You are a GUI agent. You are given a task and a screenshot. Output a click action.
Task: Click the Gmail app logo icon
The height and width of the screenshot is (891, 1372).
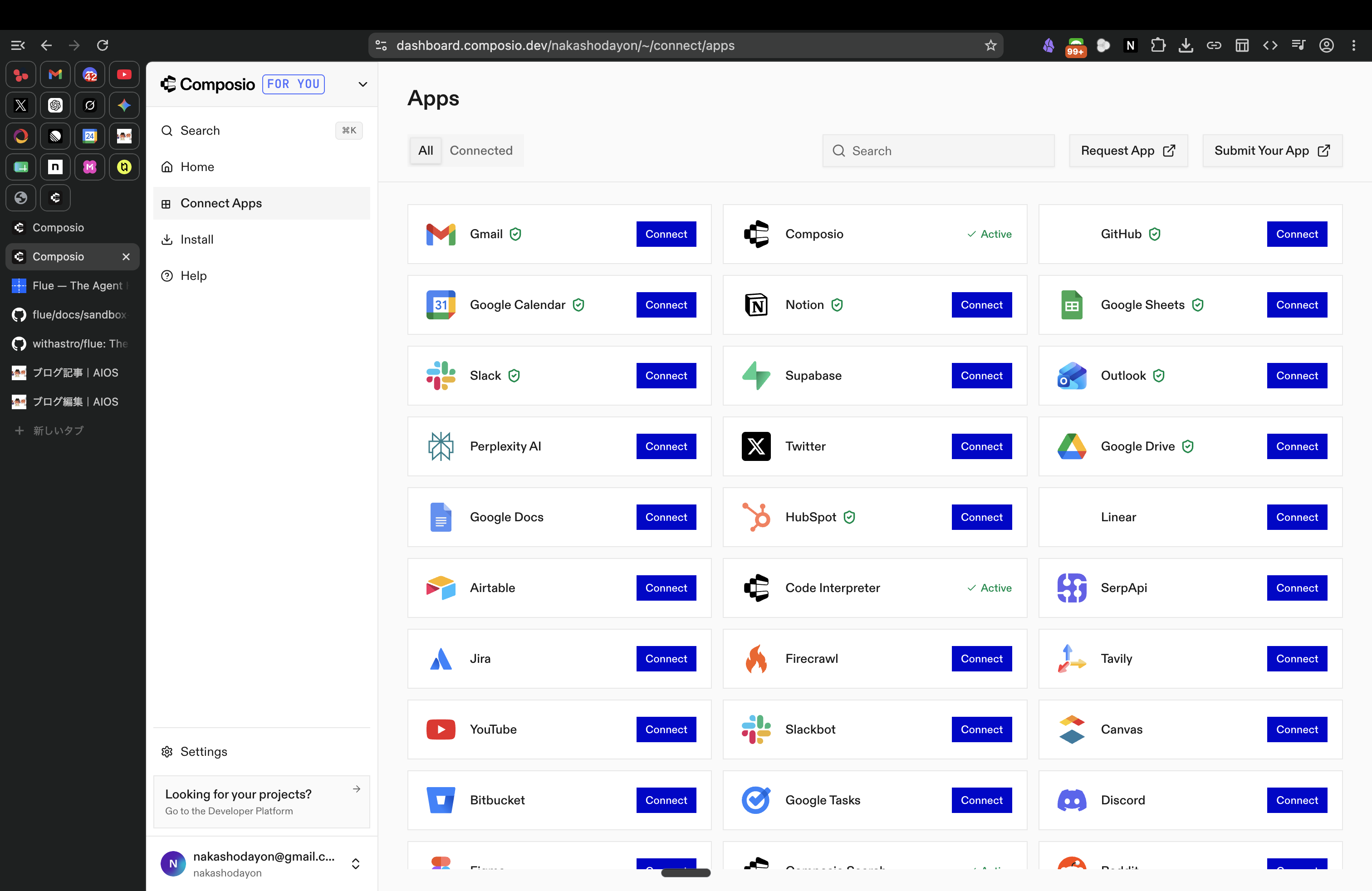(x=441, y=234)
